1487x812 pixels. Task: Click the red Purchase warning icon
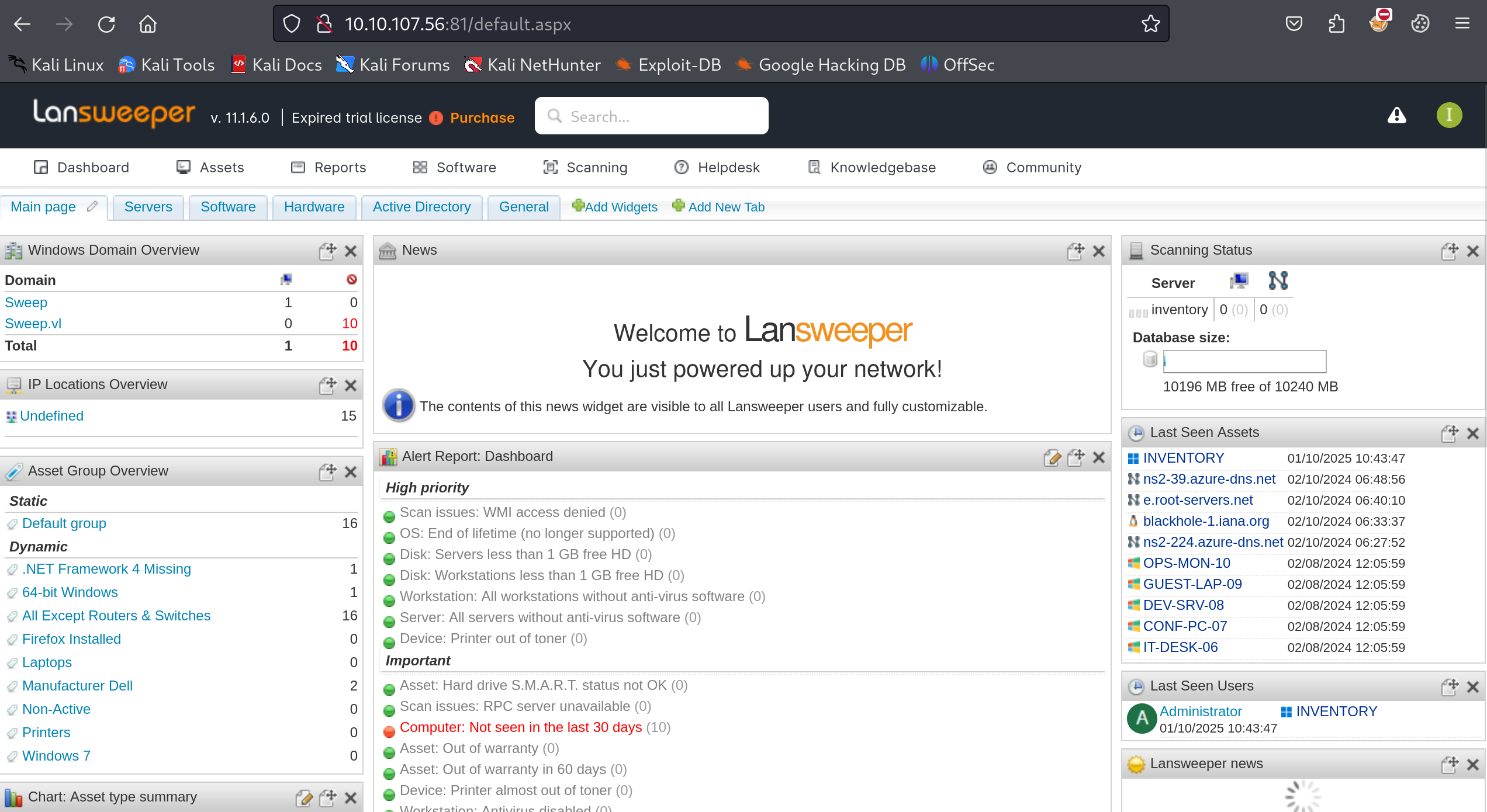pos(436,118)
